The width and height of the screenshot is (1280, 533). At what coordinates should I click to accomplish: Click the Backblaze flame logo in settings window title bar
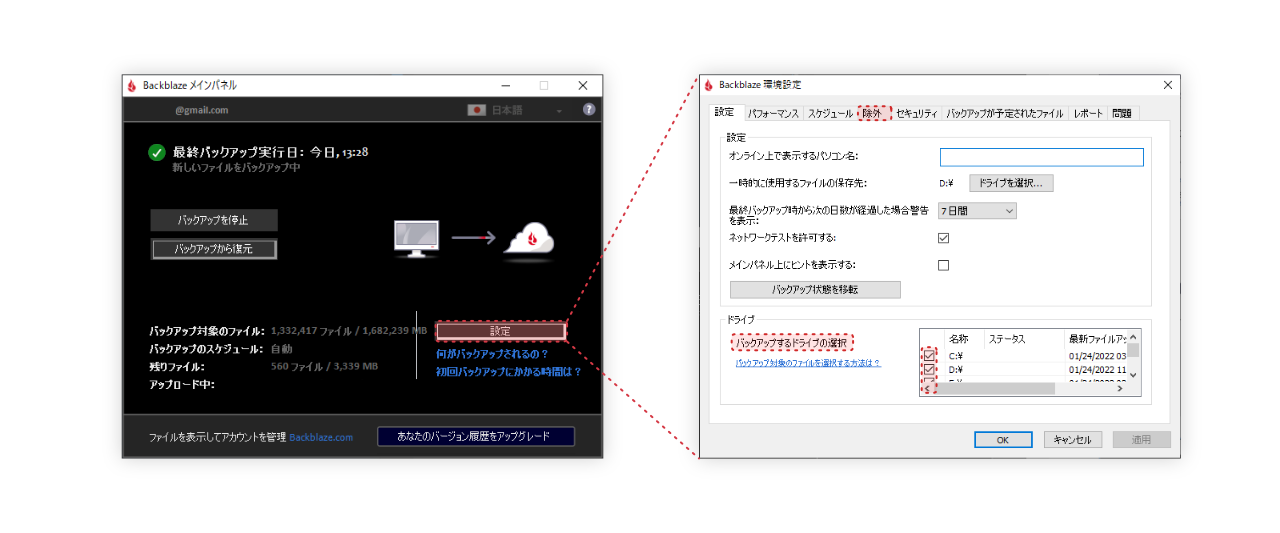[x=708, y=85]
